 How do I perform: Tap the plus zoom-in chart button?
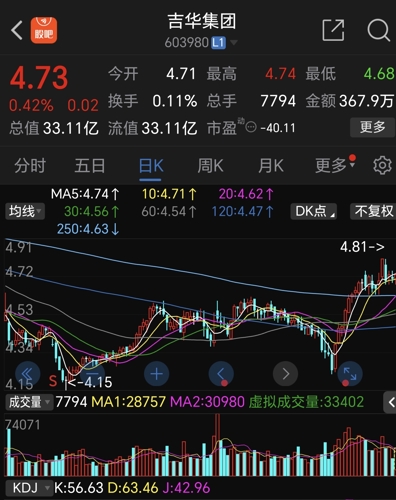click(x=156, y=374)
